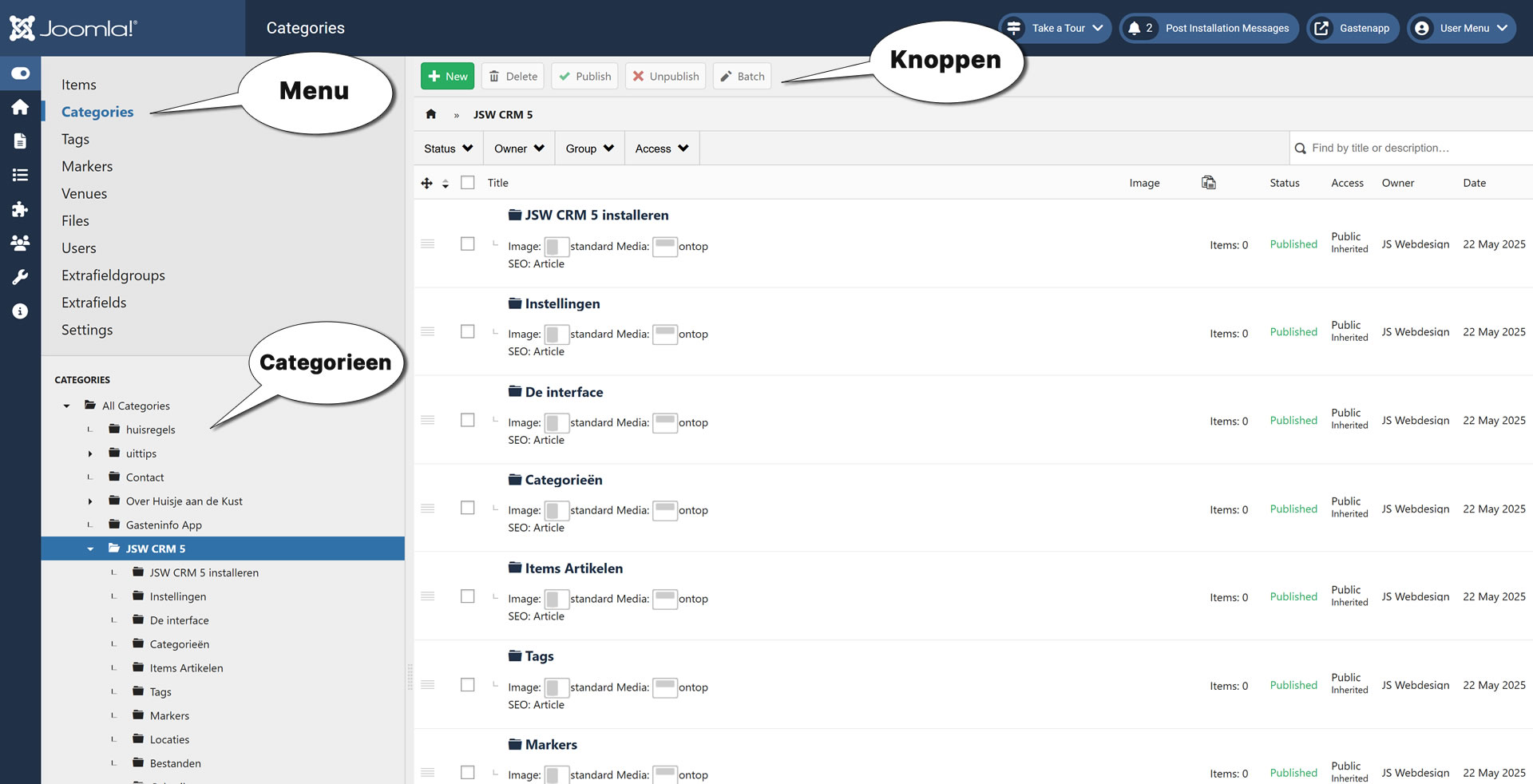Open the Status filter dropdown
The height and width of the screenshot is (784, 1533).
tap(448, 148)
